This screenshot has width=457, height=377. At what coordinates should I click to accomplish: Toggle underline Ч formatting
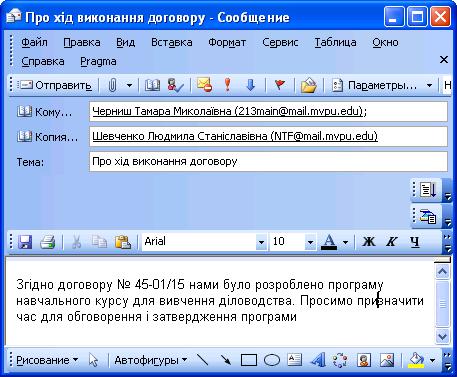click(x=415, y=242)
